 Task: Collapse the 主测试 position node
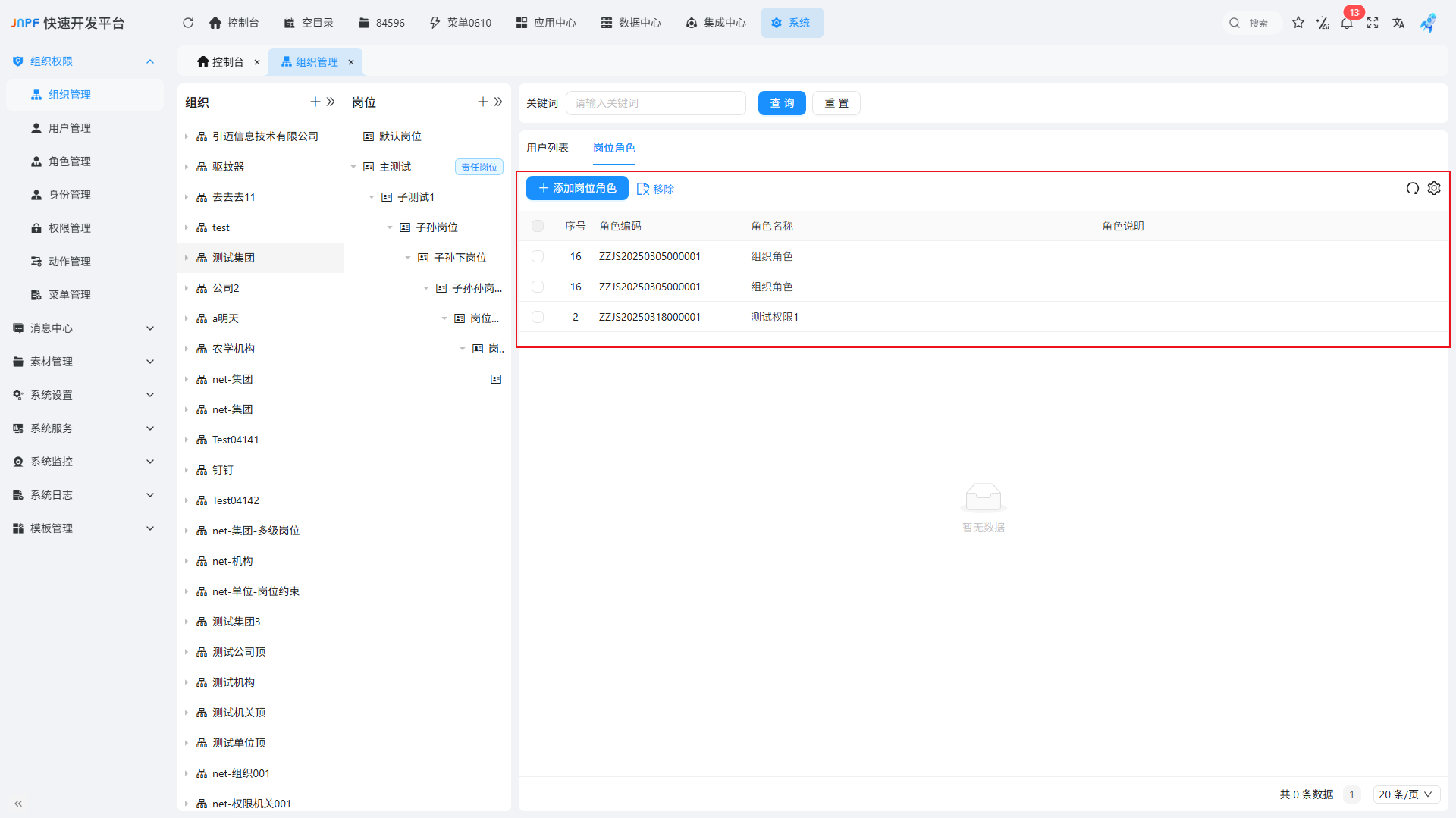coord(353,167)
